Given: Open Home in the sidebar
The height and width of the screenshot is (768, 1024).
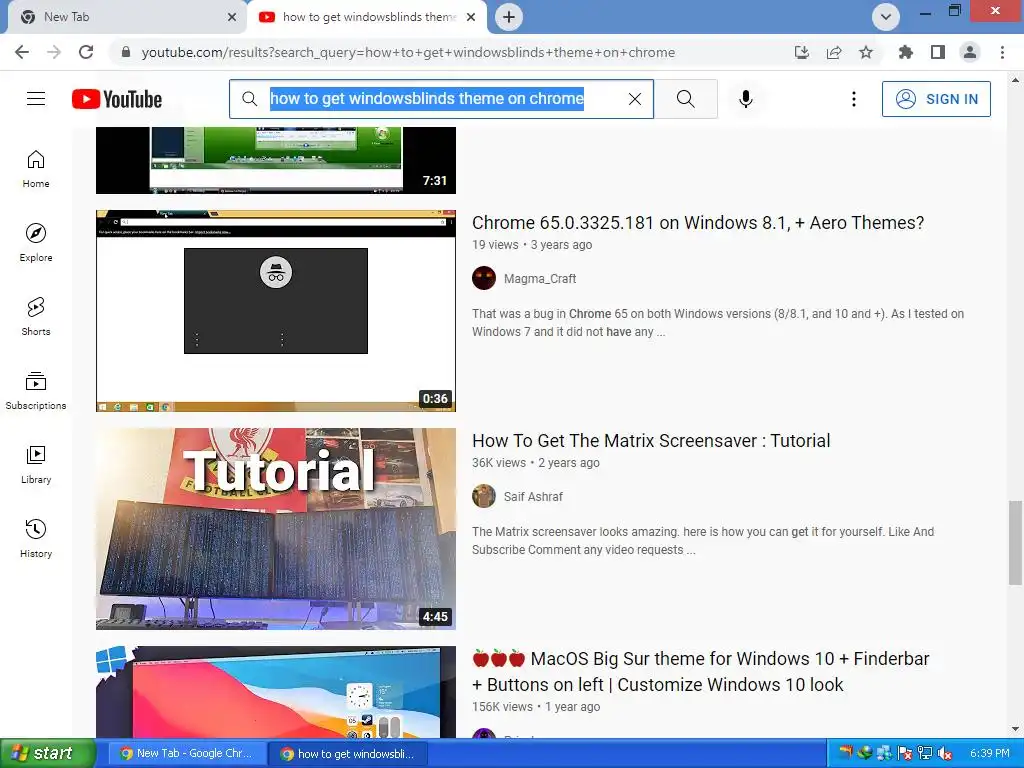Looking at the screenshot, I should tap(36, 169).
